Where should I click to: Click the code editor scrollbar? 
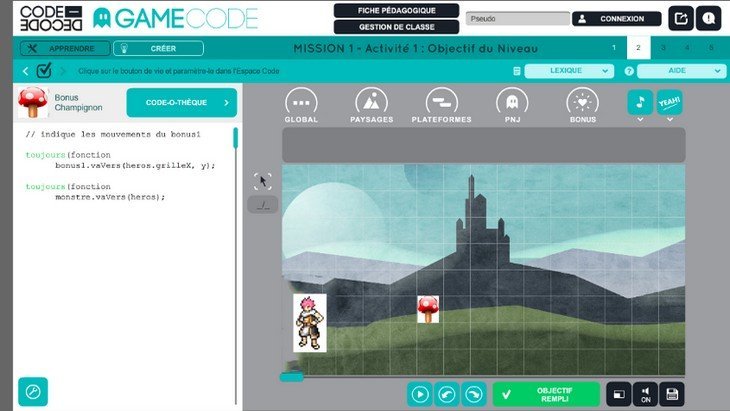click(236, 138)
